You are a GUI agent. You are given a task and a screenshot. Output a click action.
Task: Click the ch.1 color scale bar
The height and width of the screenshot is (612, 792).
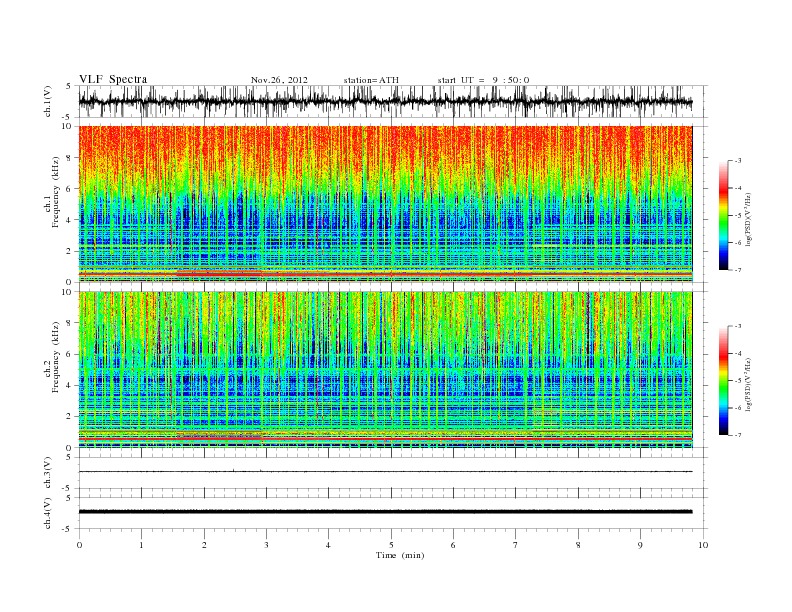[x=723, y=215]
